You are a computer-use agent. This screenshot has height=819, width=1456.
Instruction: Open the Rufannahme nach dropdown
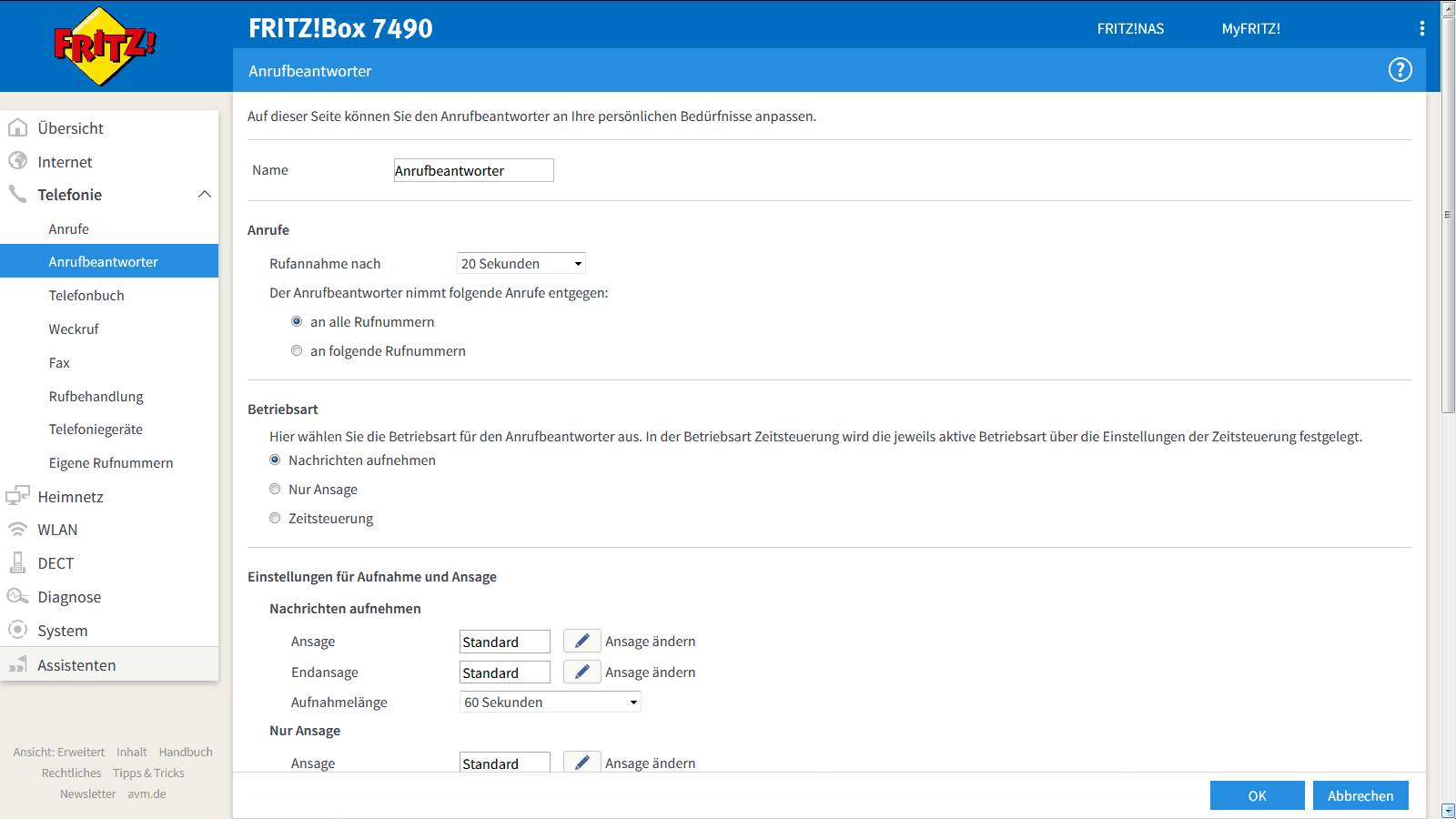pos(521,263)
